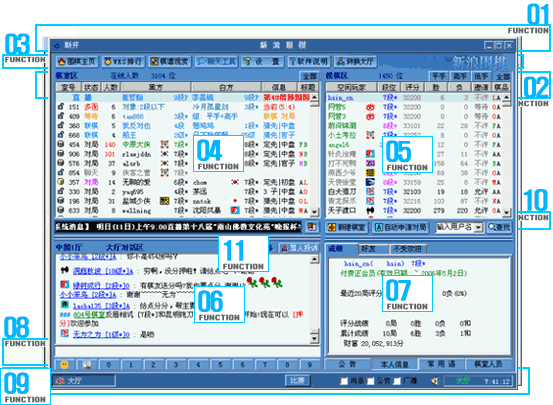Image resolution: width=553 pixels, height=405 pixels.
Task: Click the red eye icon beside 网管5
Action: click(x=370, y=107)
